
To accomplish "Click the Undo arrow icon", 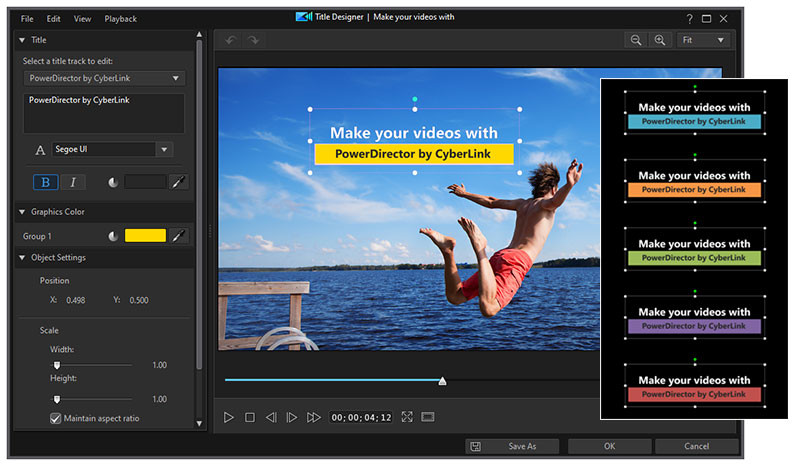I will 229,41.
